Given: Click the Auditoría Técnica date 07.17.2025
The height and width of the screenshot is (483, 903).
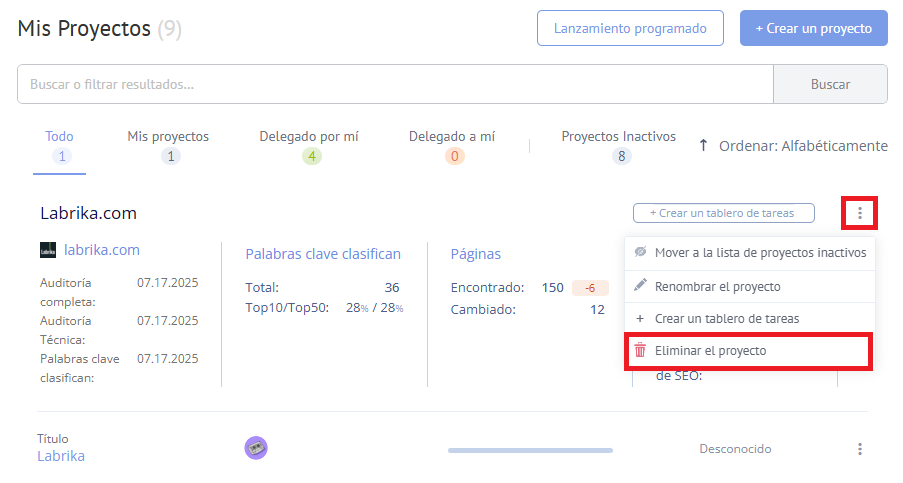Looking at the screenshot, I should (x=168, y=321).
